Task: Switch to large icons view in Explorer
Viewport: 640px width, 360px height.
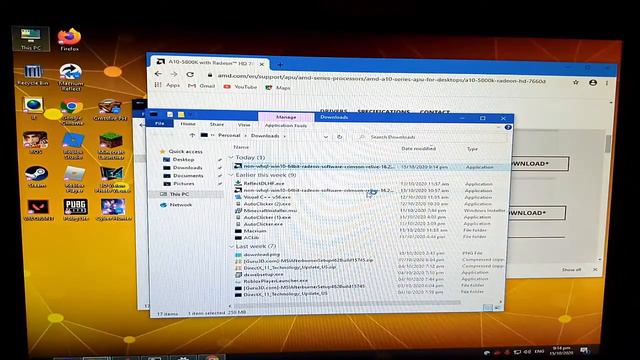Action: (498, 307)
